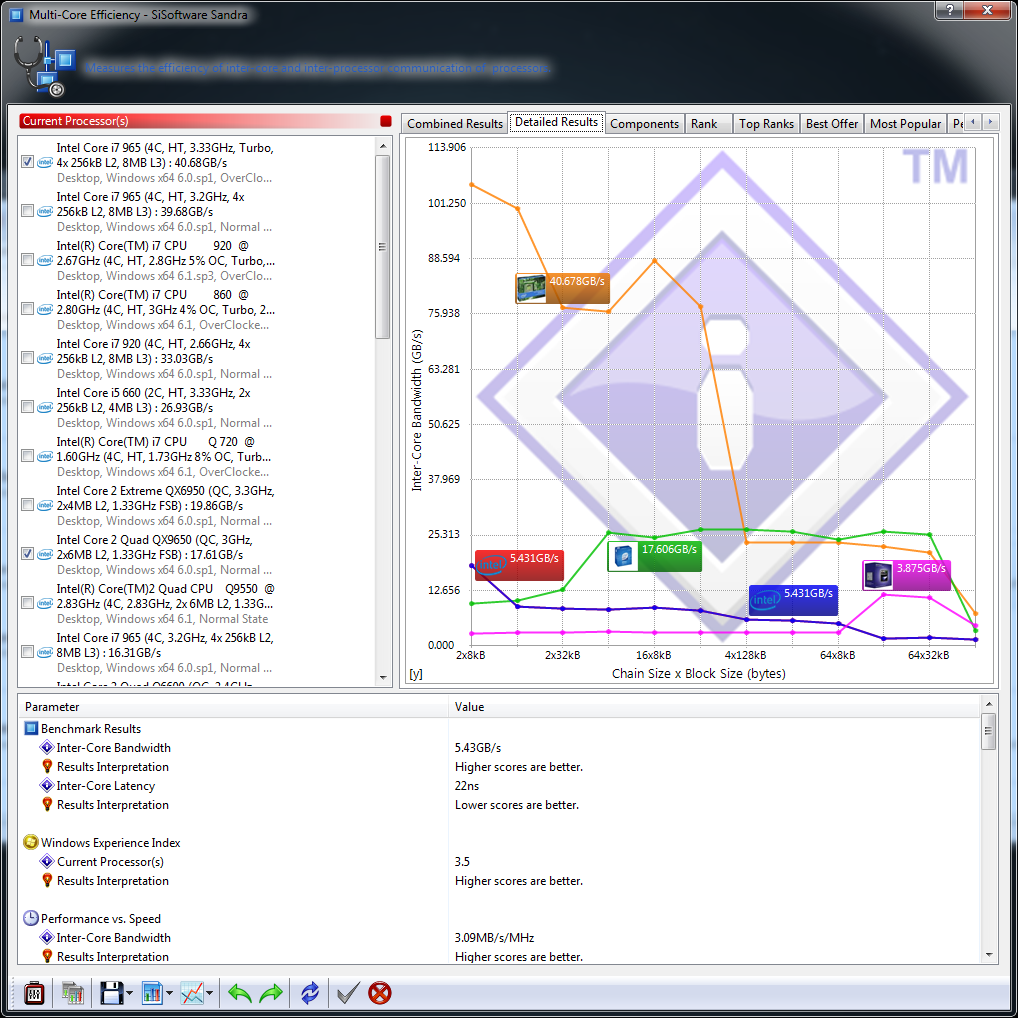Click the stethoscope module icon in header
This screenshot has width=1018, height=1018.
43,66
